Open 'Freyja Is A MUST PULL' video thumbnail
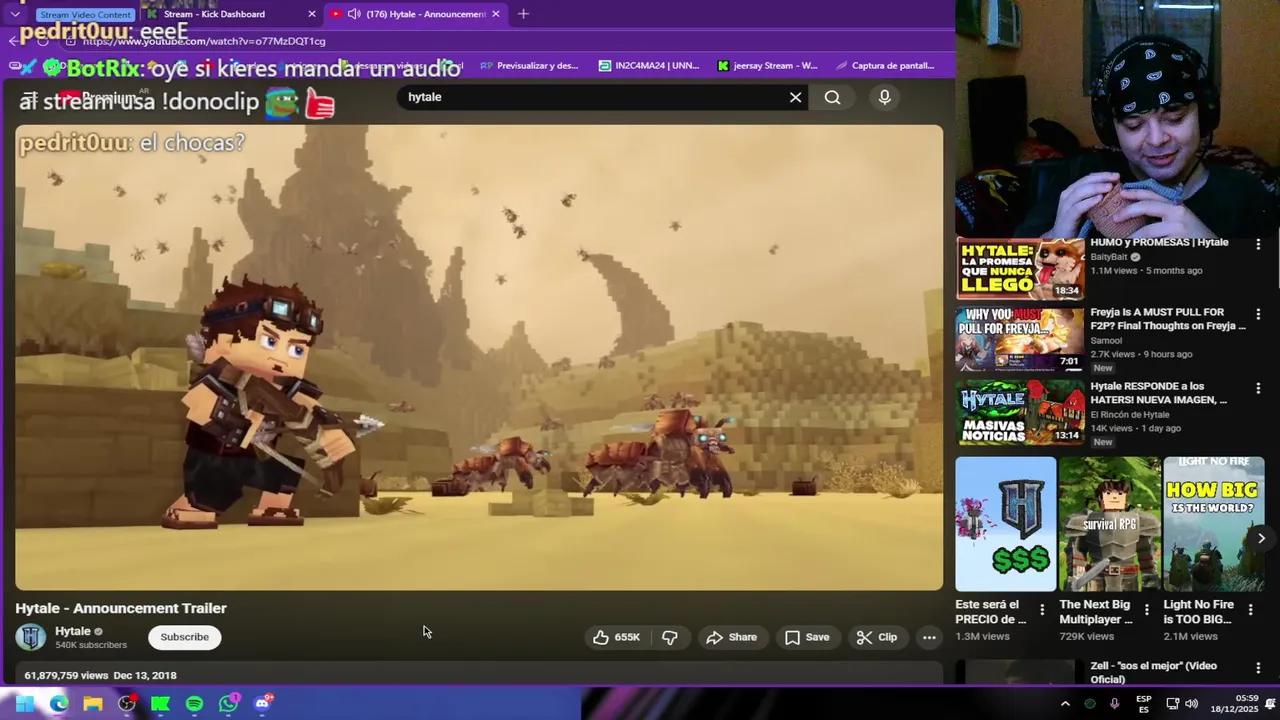The width and height of the screenshot is (1280, 720). pyautogui.click(x=1020, y=340)
